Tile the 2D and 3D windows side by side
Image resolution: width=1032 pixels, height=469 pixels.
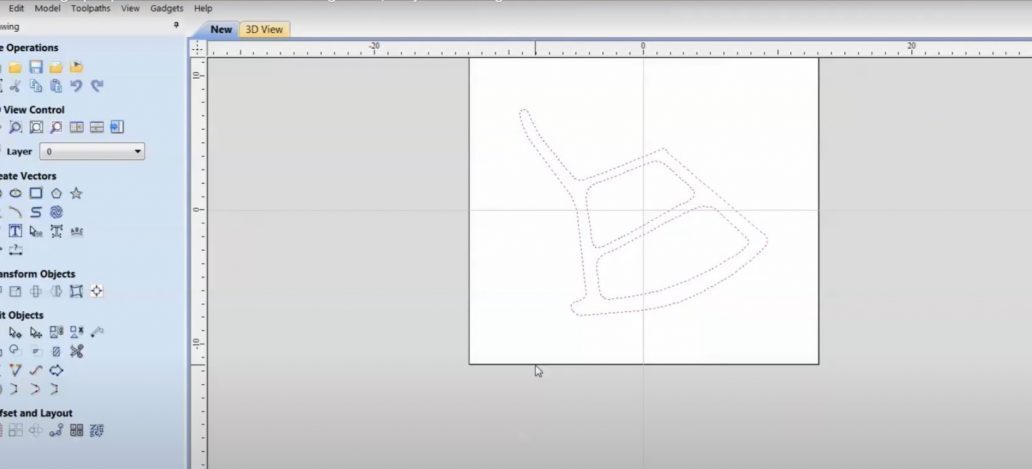click(76, 127)
